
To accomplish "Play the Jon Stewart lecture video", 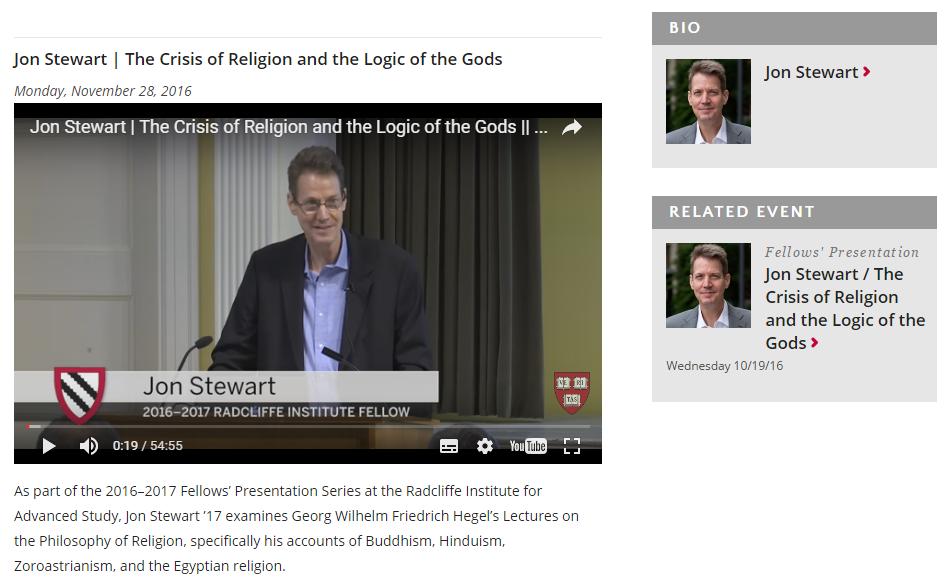I will [x=48, y=446].
